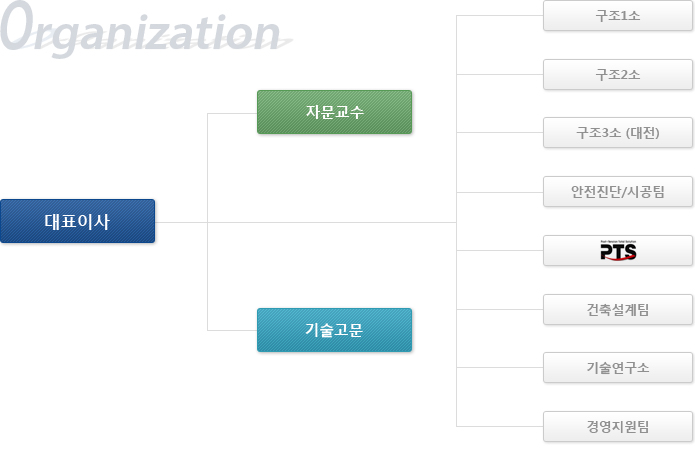Click the PTS logo
The image size is (695, 449).
[x=618, y=251]
